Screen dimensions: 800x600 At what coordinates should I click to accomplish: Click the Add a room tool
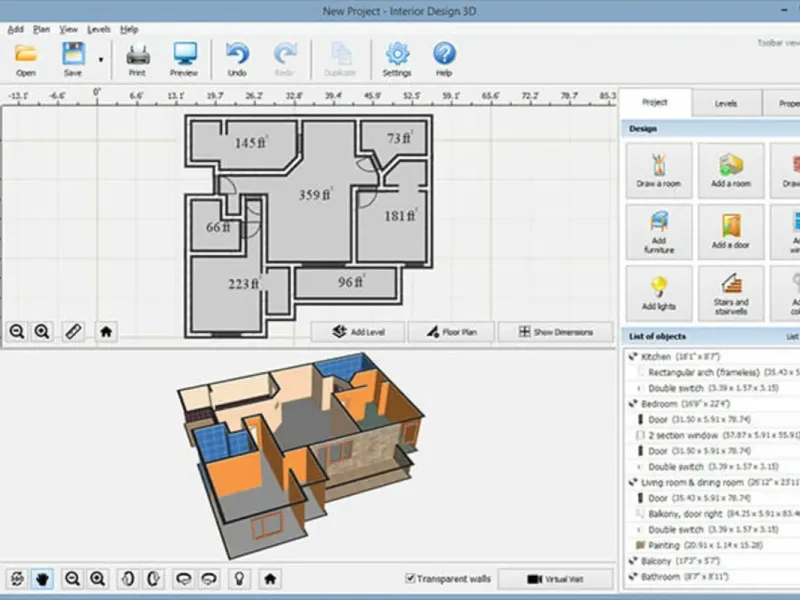[731, 170]
